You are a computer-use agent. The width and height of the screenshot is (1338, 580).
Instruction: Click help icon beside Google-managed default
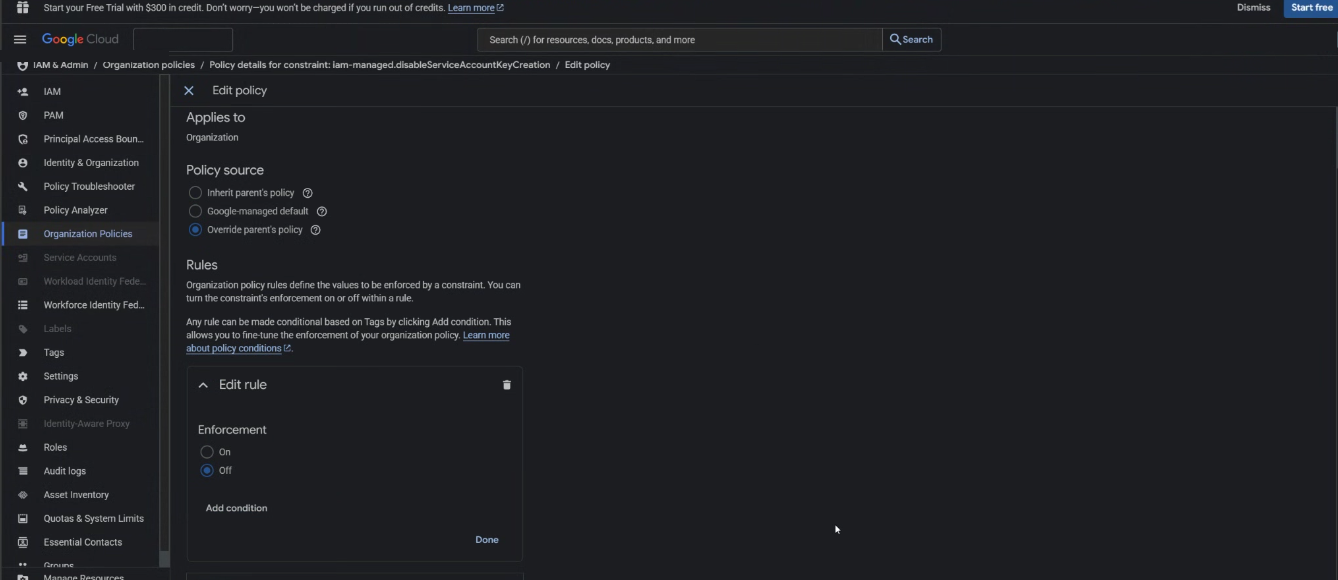(x=321, y=211)
